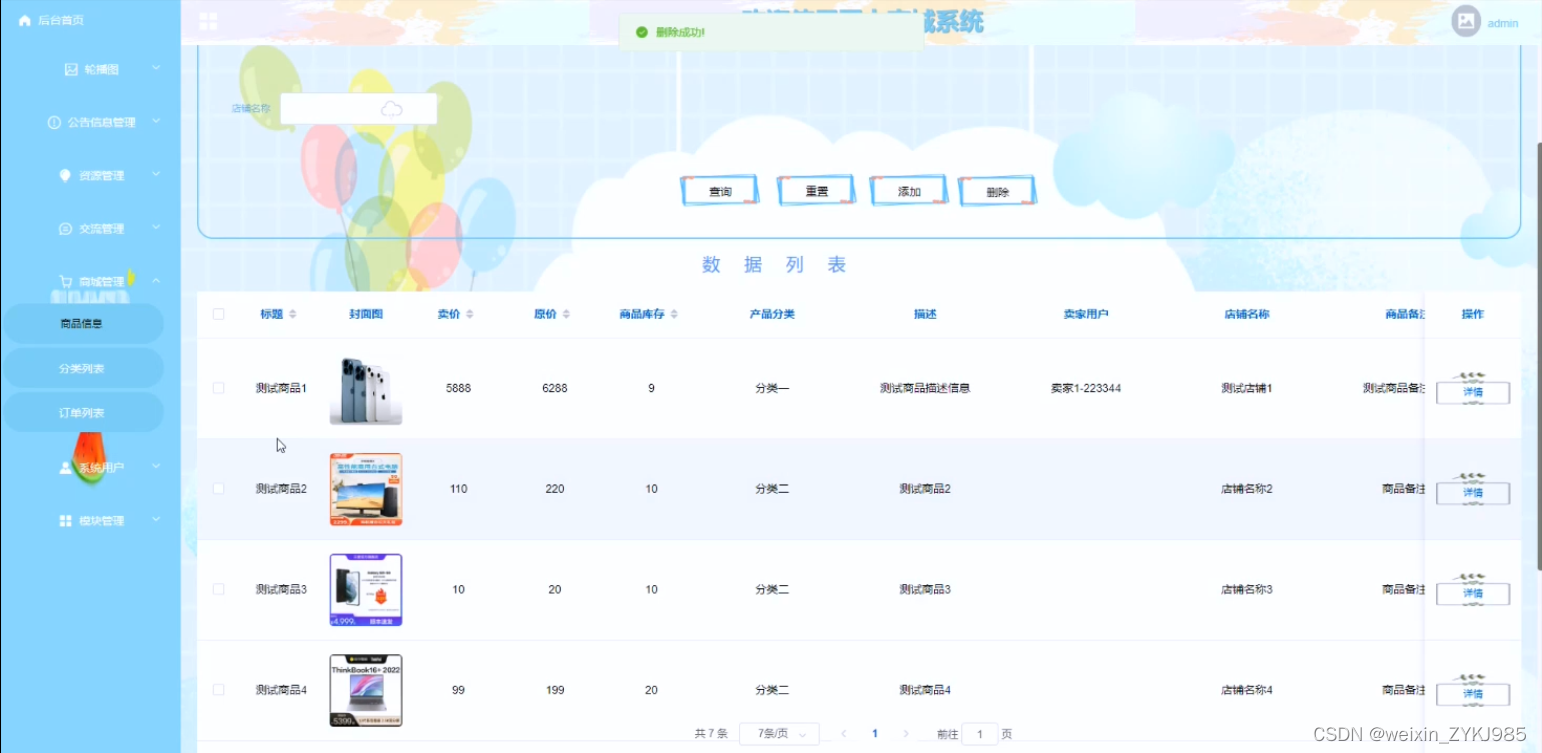1542x753 pixels.
Task: Open the iPhone cover image of 测试商品1
Action: tap(366, 388)
